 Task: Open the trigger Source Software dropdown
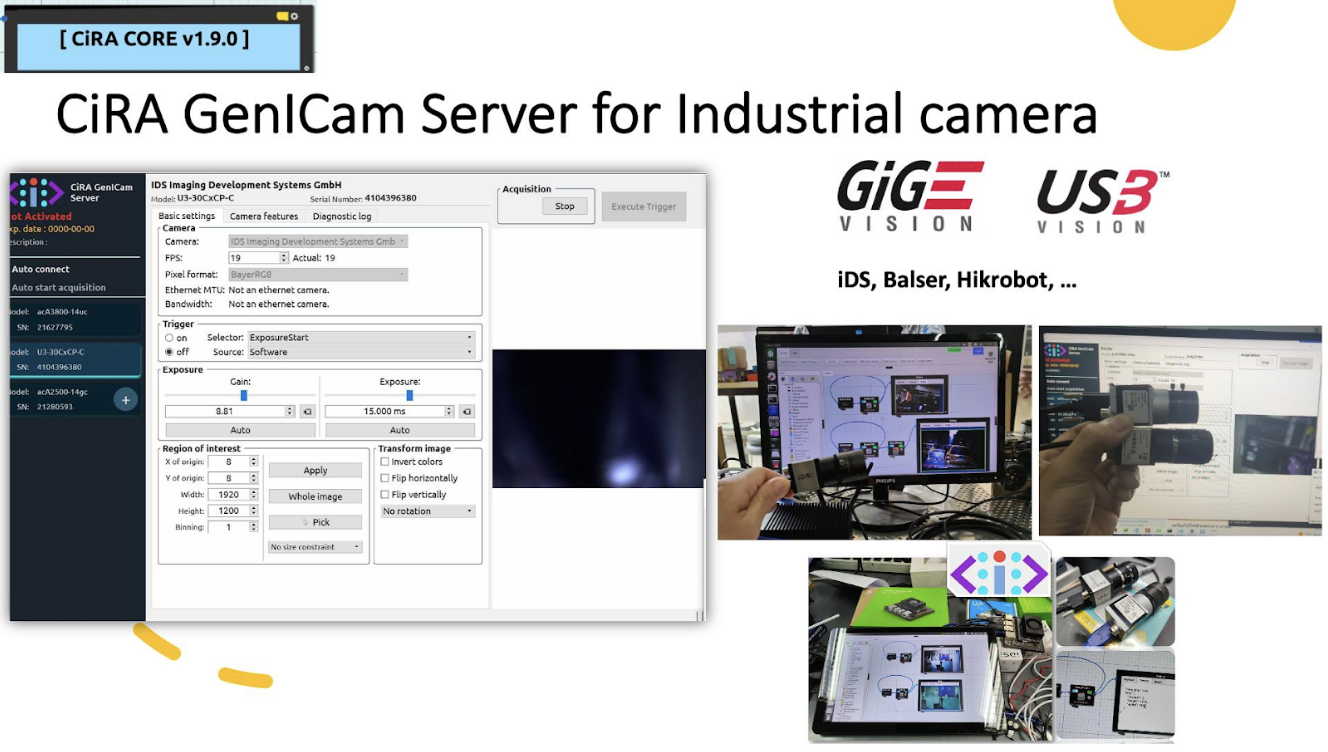tap(361, 352)
